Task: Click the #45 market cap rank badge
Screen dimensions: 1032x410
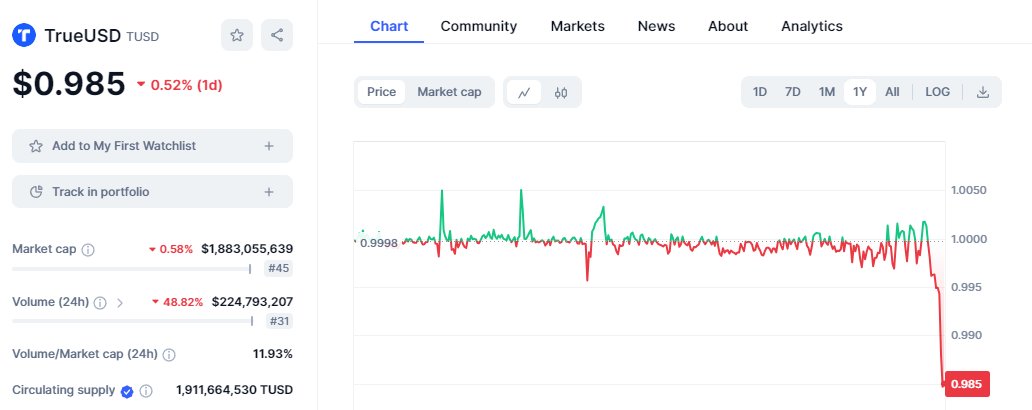Action: tap(278, 269)
